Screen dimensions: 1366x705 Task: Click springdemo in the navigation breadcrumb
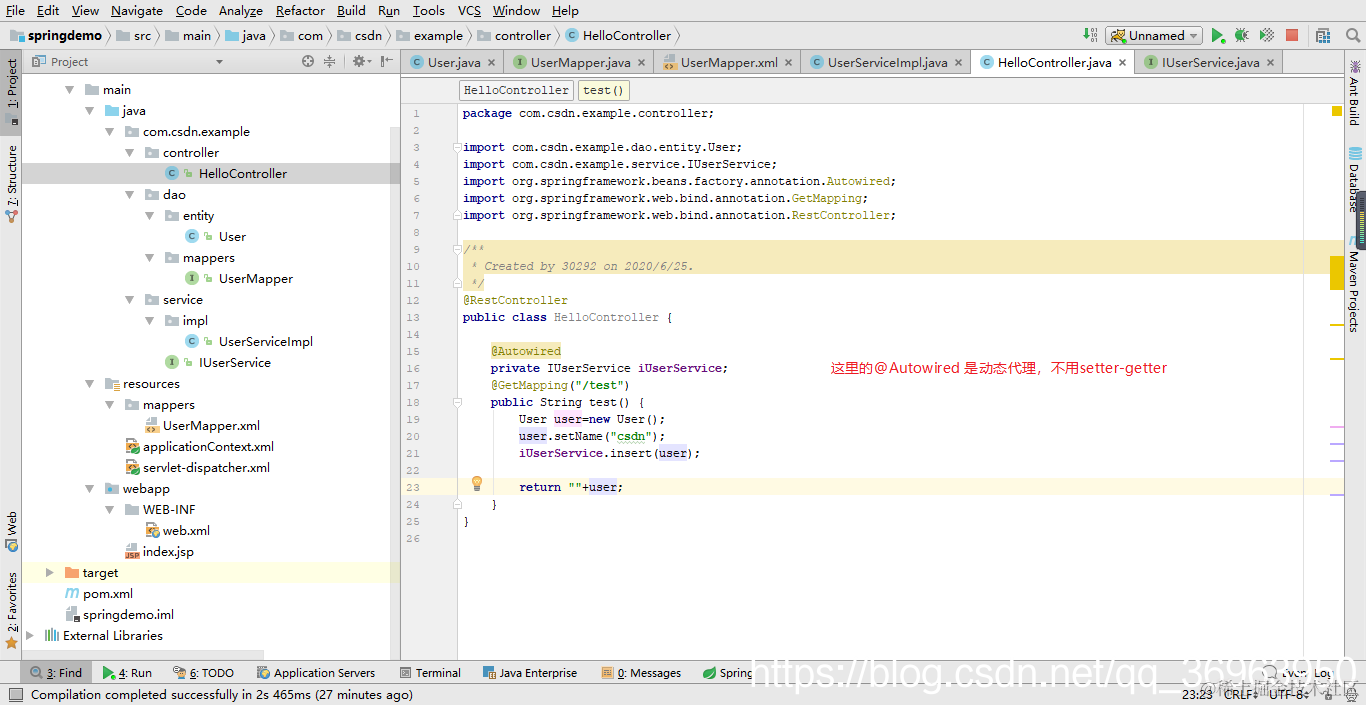[x=56, y=35]
